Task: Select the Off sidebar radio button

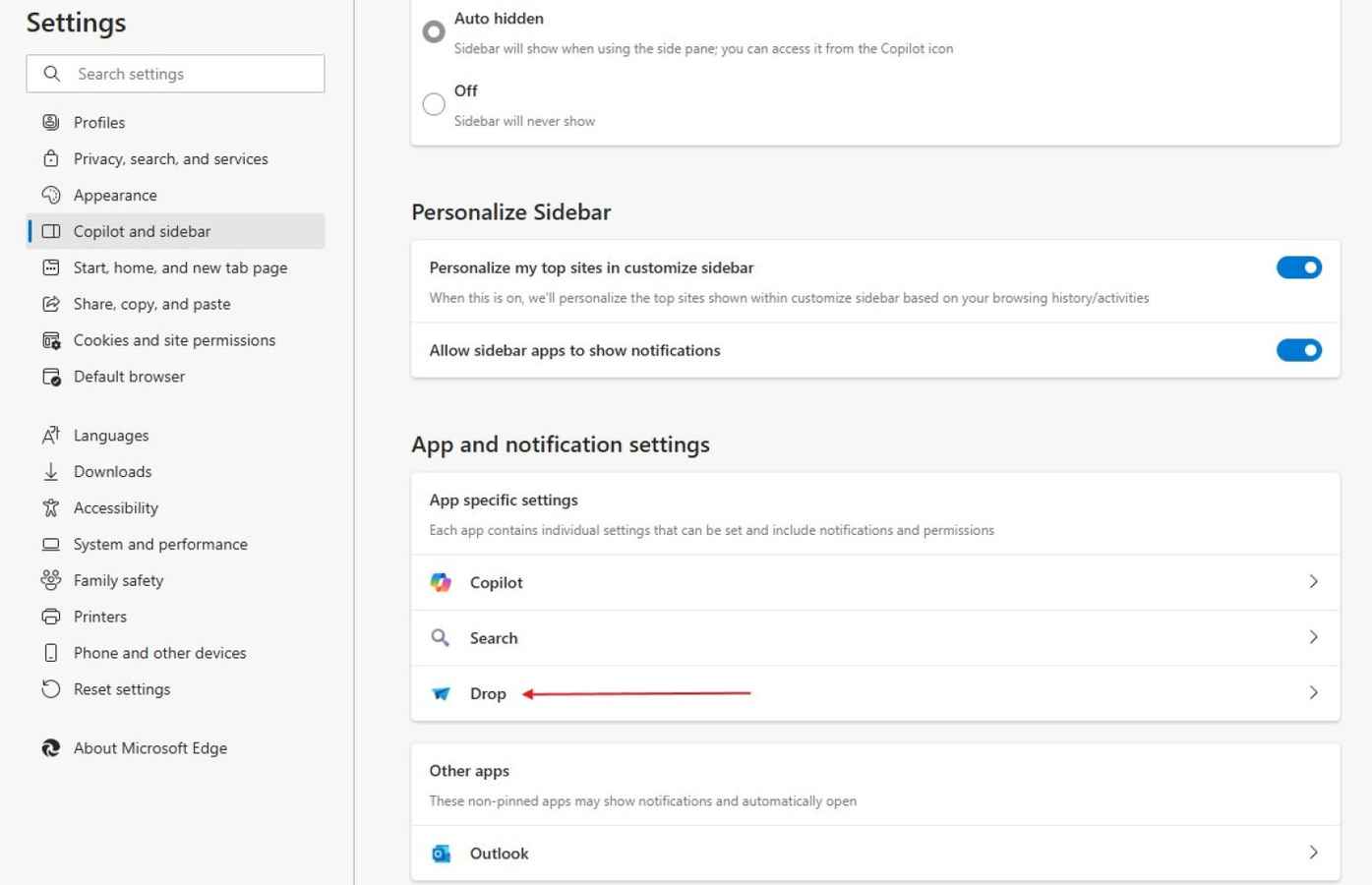Action: (434, 104)
